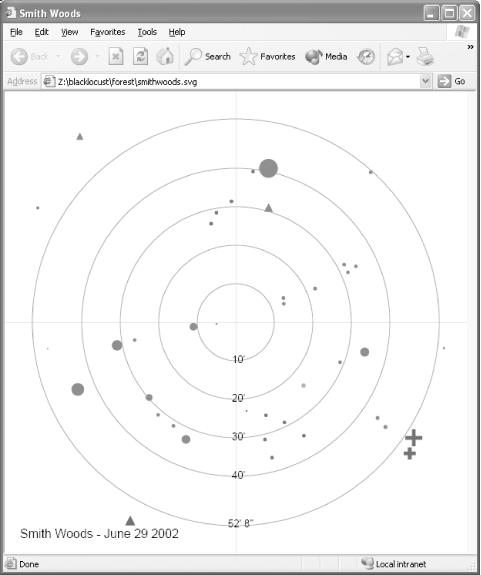This screenshot has width=481, height=575.
Task: Open the Edit menu
Action: coord(41,32)
